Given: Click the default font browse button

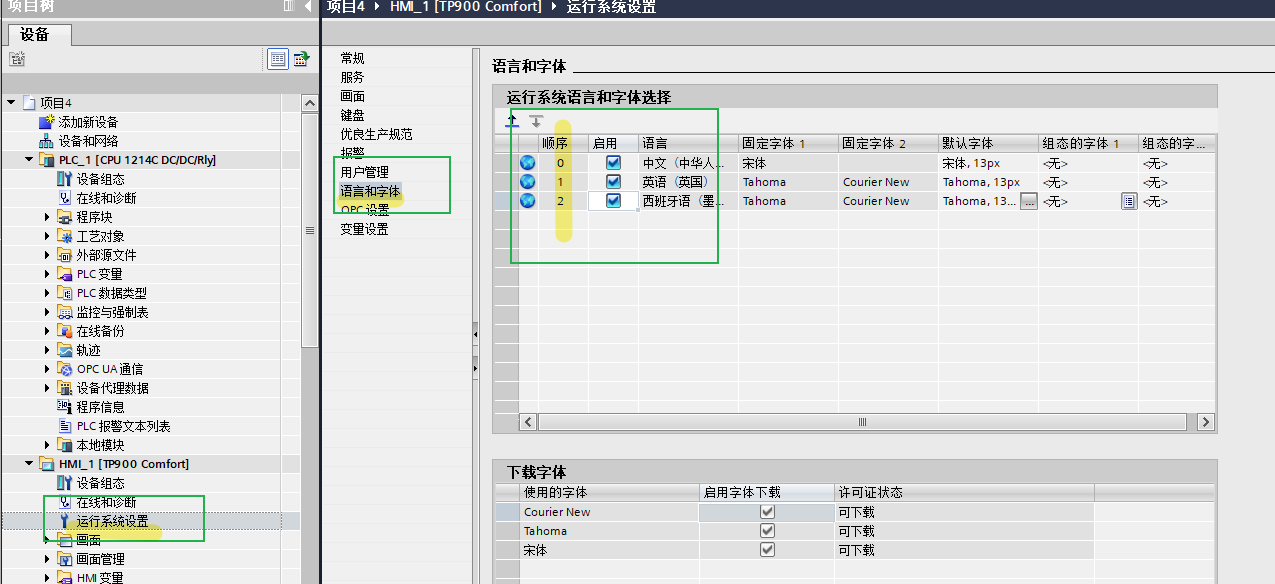Looking at the screenshot, I should [1028, 201].
